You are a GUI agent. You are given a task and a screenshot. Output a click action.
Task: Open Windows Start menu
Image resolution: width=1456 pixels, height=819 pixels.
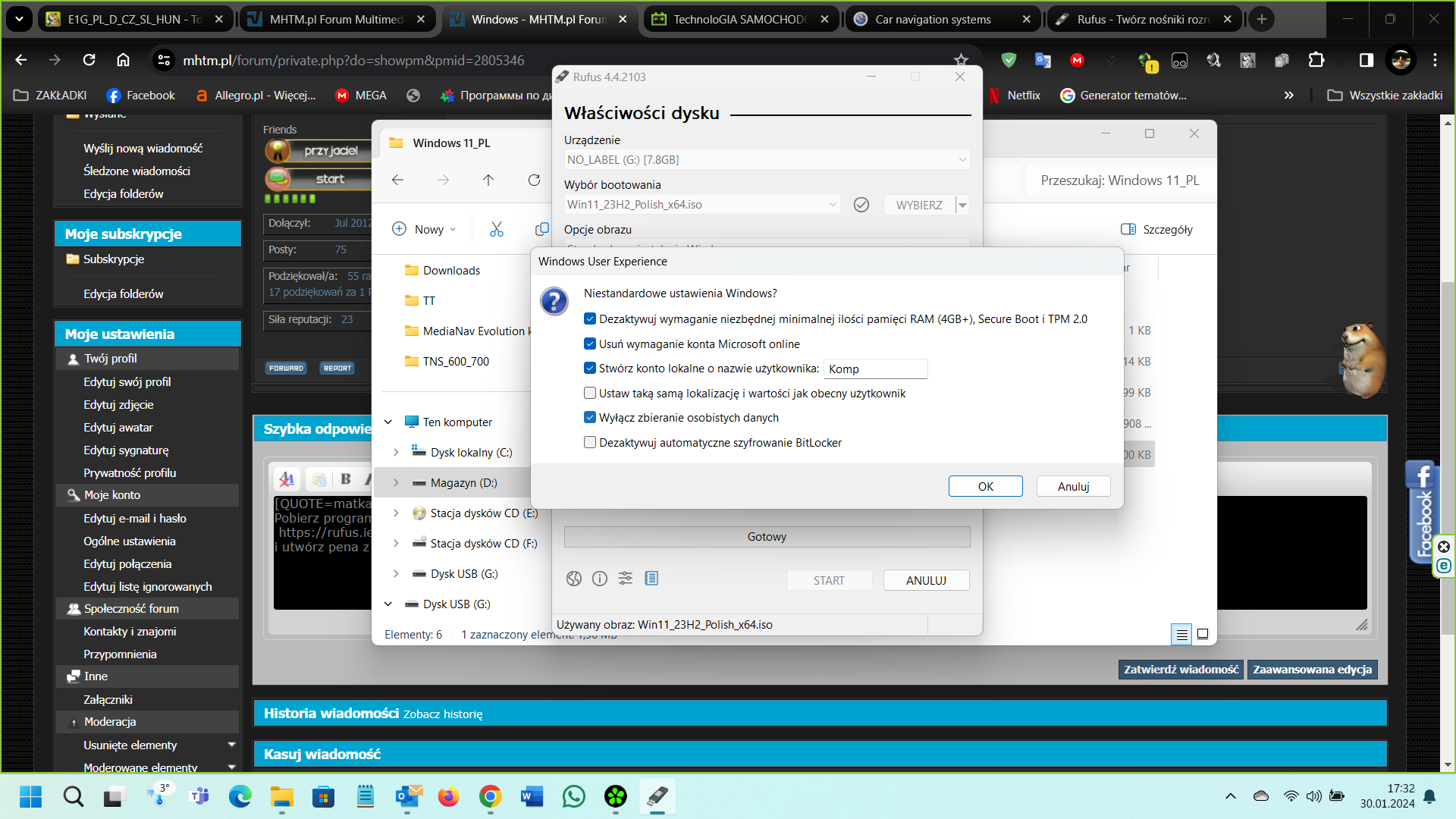30,796
